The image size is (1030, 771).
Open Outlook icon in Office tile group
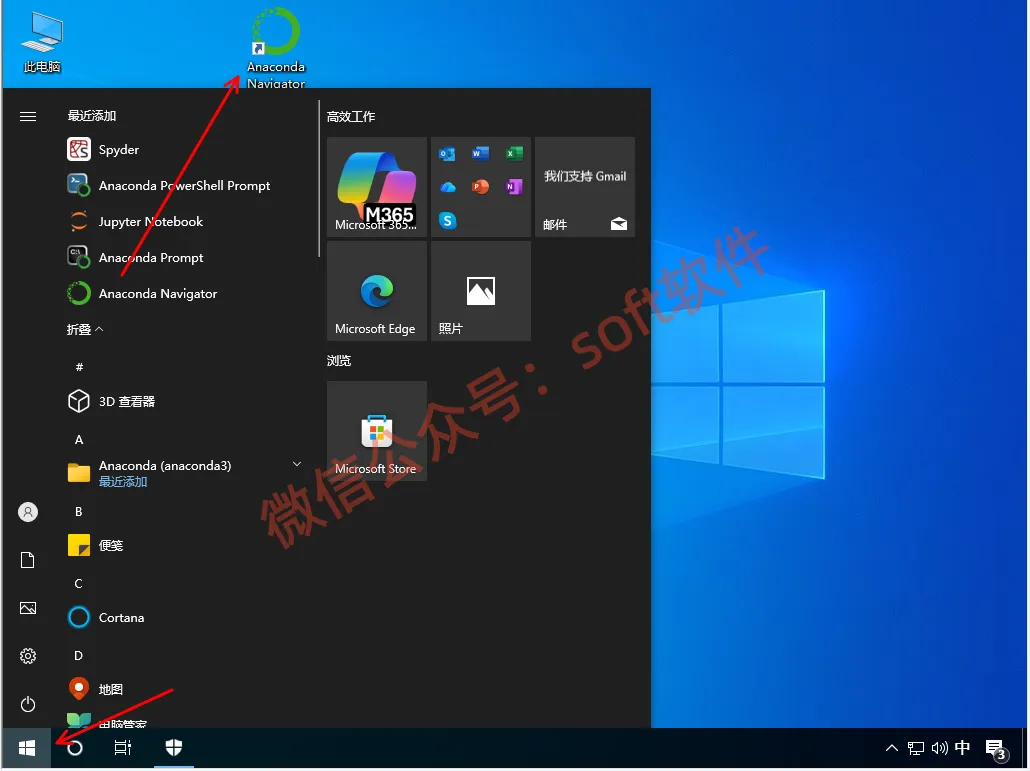tap(448, 154)
